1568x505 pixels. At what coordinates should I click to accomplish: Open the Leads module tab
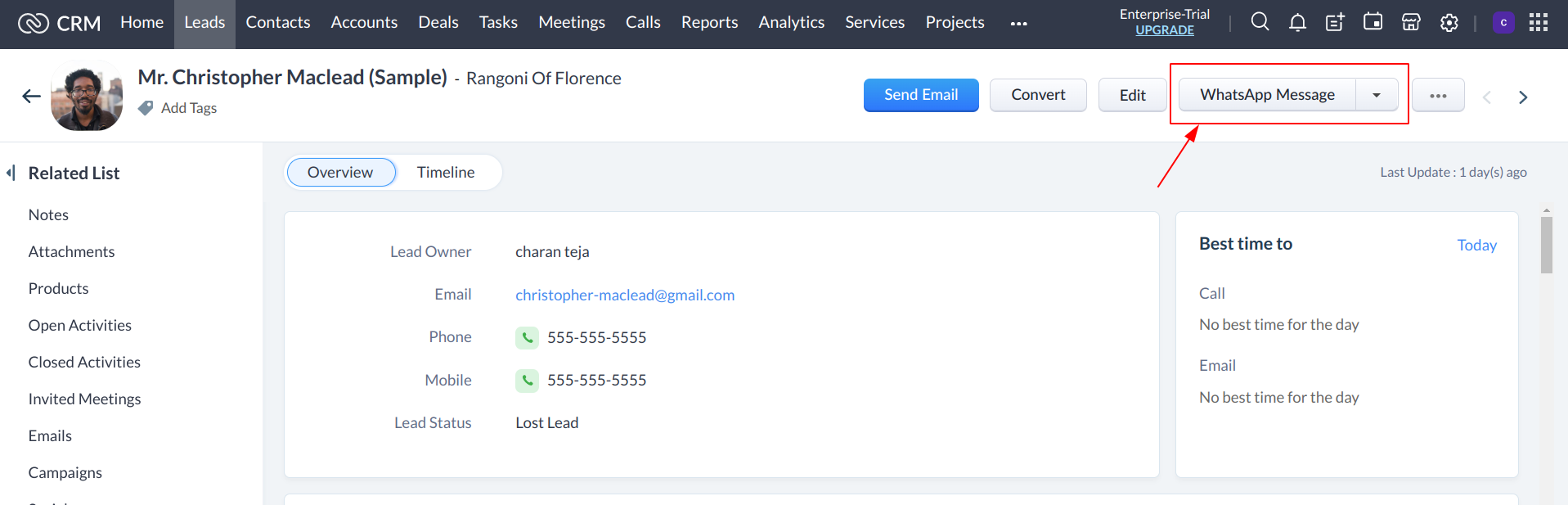click(204, 23)
